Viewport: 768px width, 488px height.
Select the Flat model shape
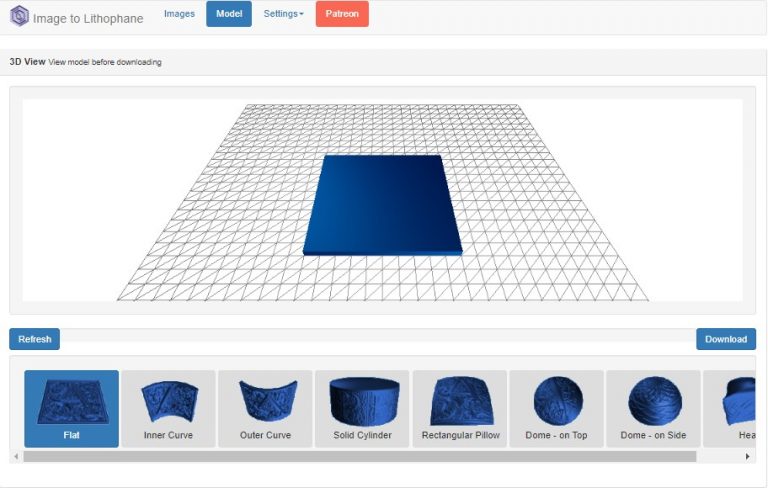72,409
